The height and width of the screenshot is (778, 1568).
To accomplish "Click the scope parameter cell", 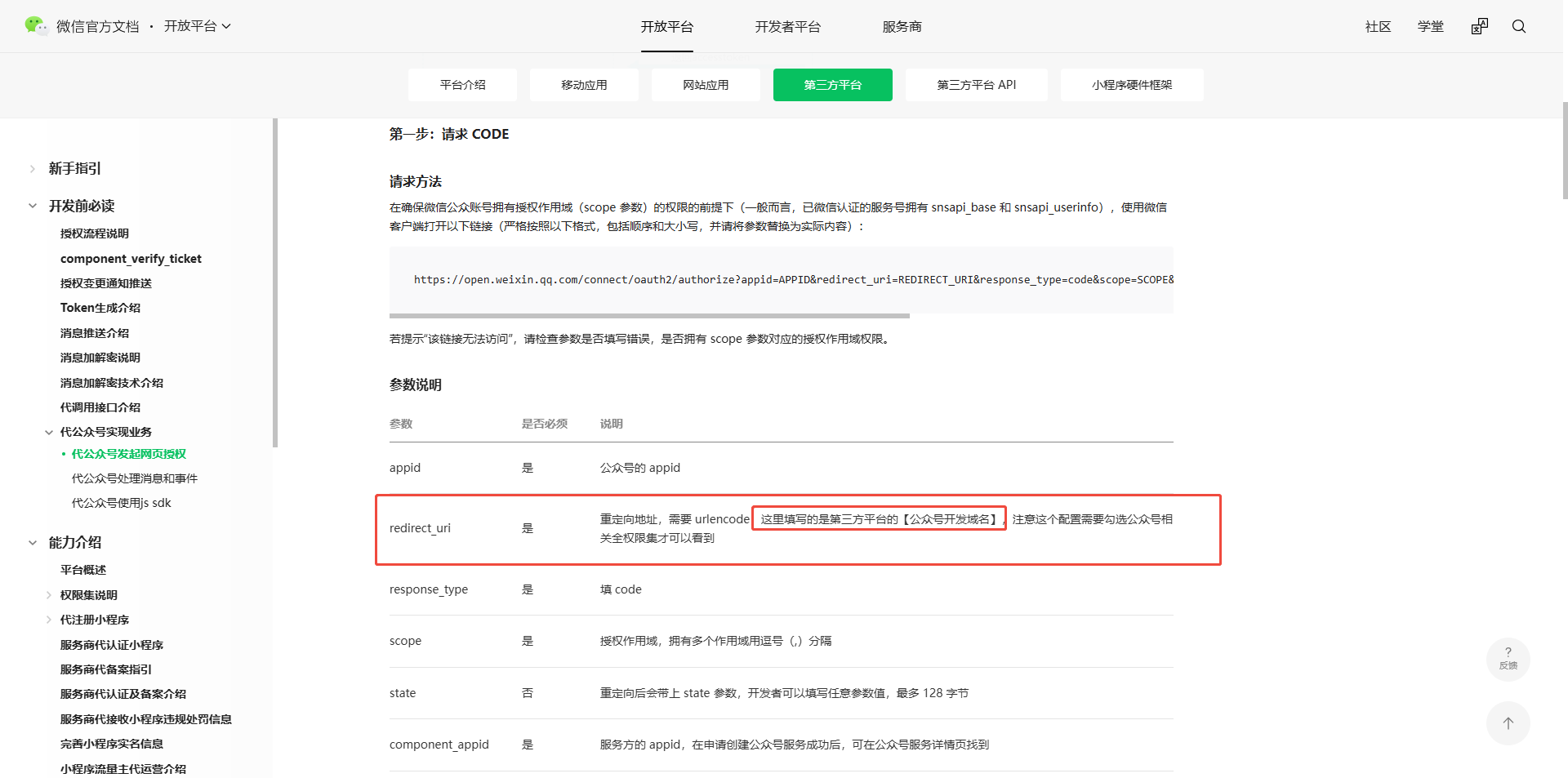I will pyautogui.click(x=406, y=641).
